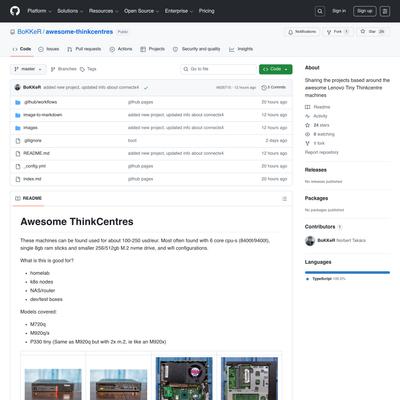This screenshot has height=400, width=400.
Task: Click the star icon on Star button
Action: 363,31
